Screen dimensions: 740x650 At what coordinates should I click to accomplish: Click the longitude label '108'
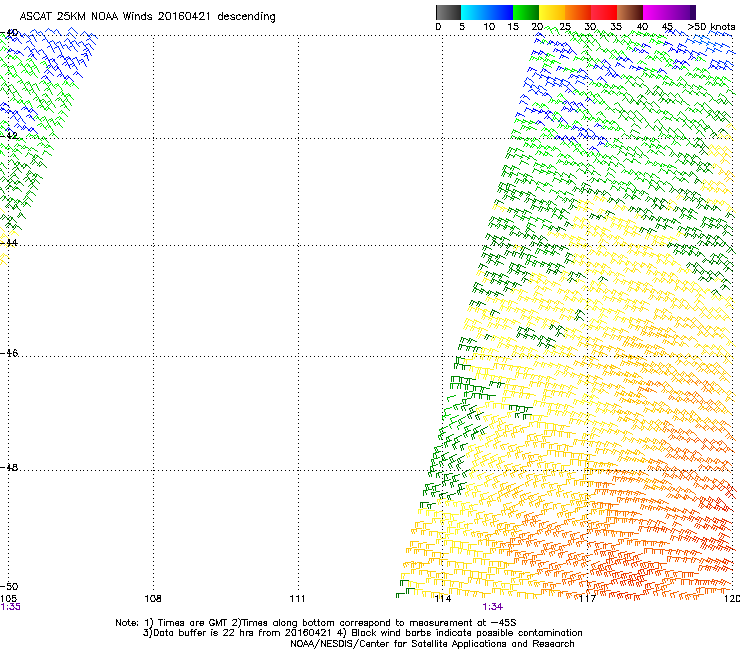click(x=152, y=599)
